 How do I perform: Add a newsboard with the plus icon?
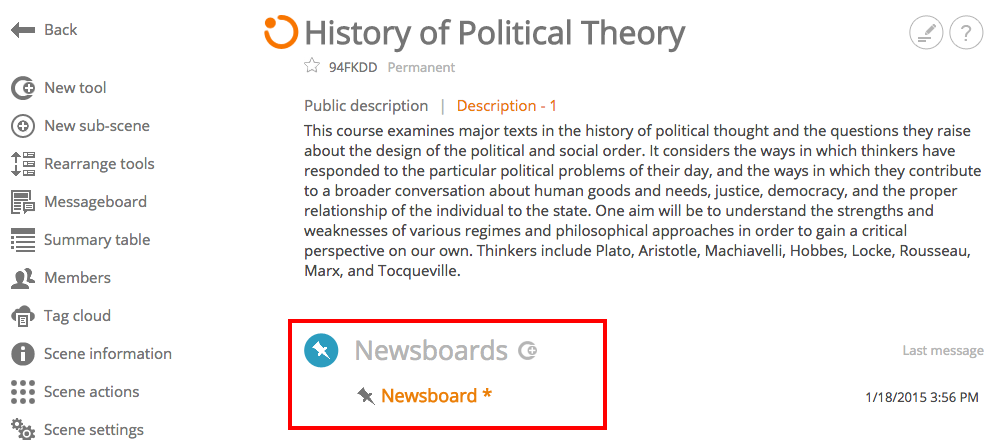[528, 350]
